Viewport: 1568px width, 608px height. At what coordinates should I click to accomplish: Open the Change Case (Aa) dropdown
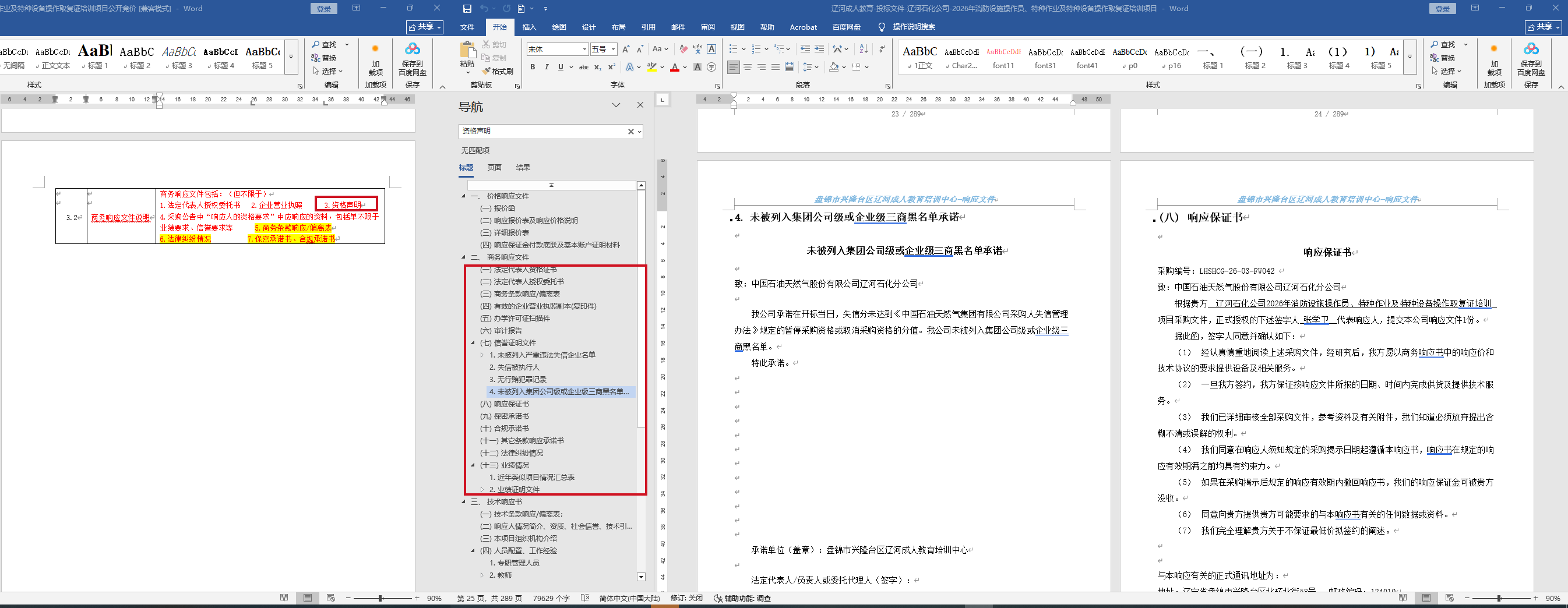pyautogui.click(x=660, y=49)
